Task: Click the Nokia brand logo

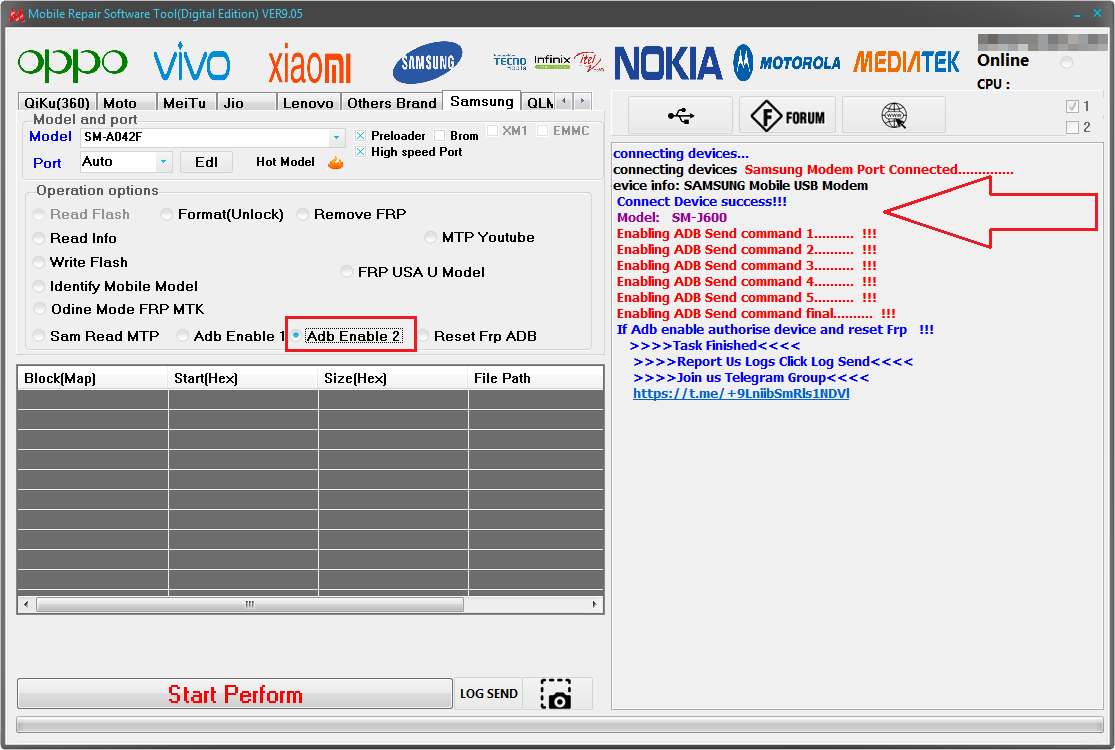Action: 668,63
